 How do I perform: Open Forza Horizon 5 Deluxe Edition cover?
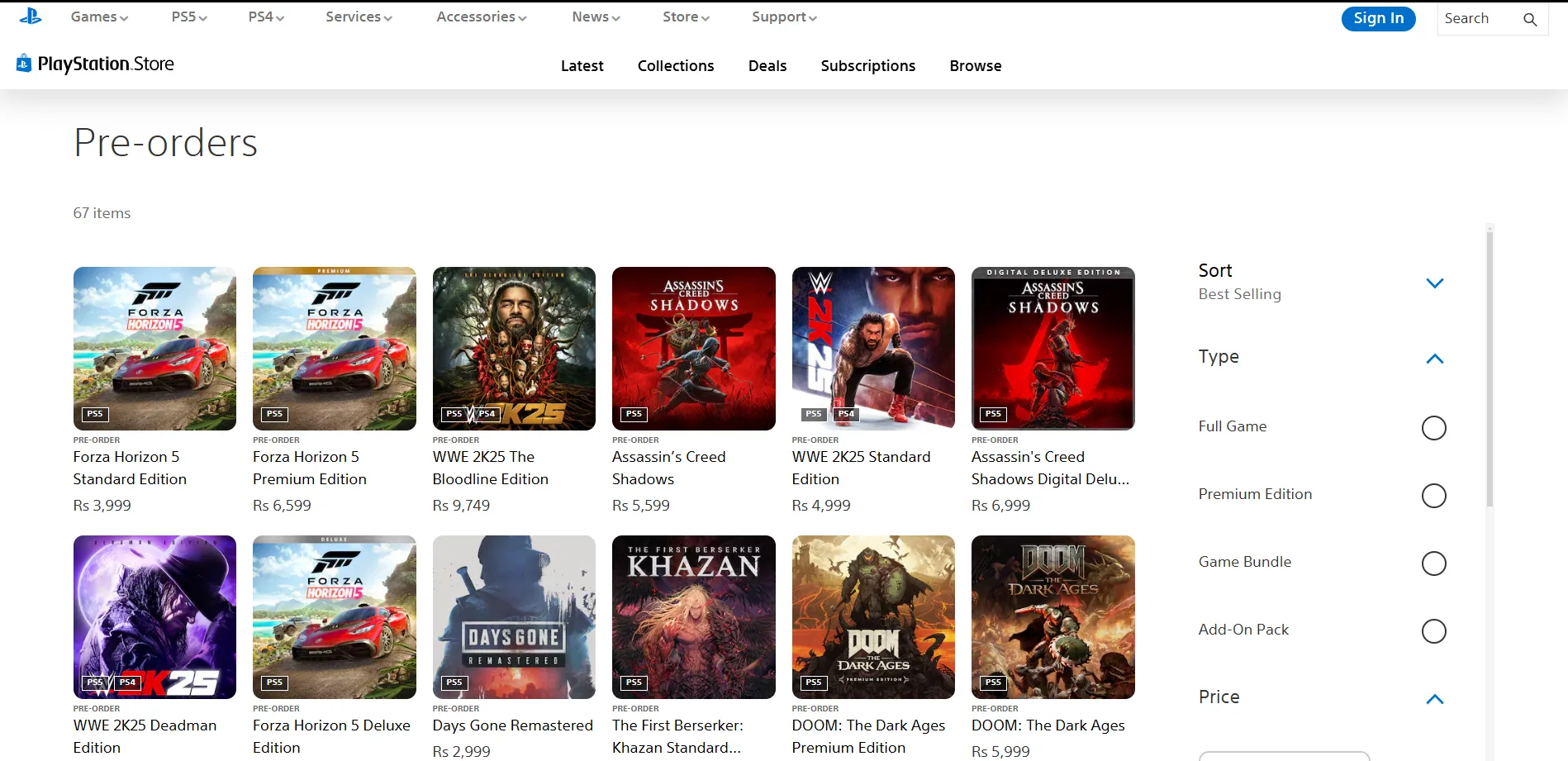(335, 616)
